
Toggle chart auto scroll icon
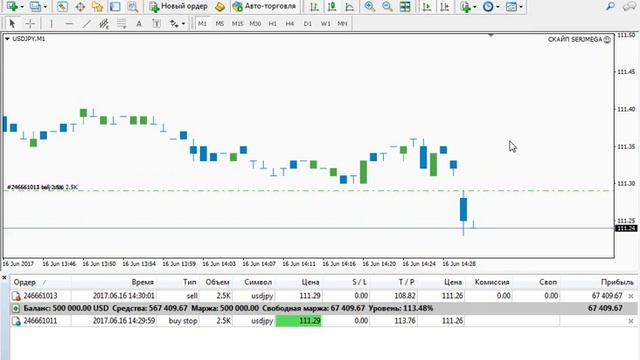(427, 7)
